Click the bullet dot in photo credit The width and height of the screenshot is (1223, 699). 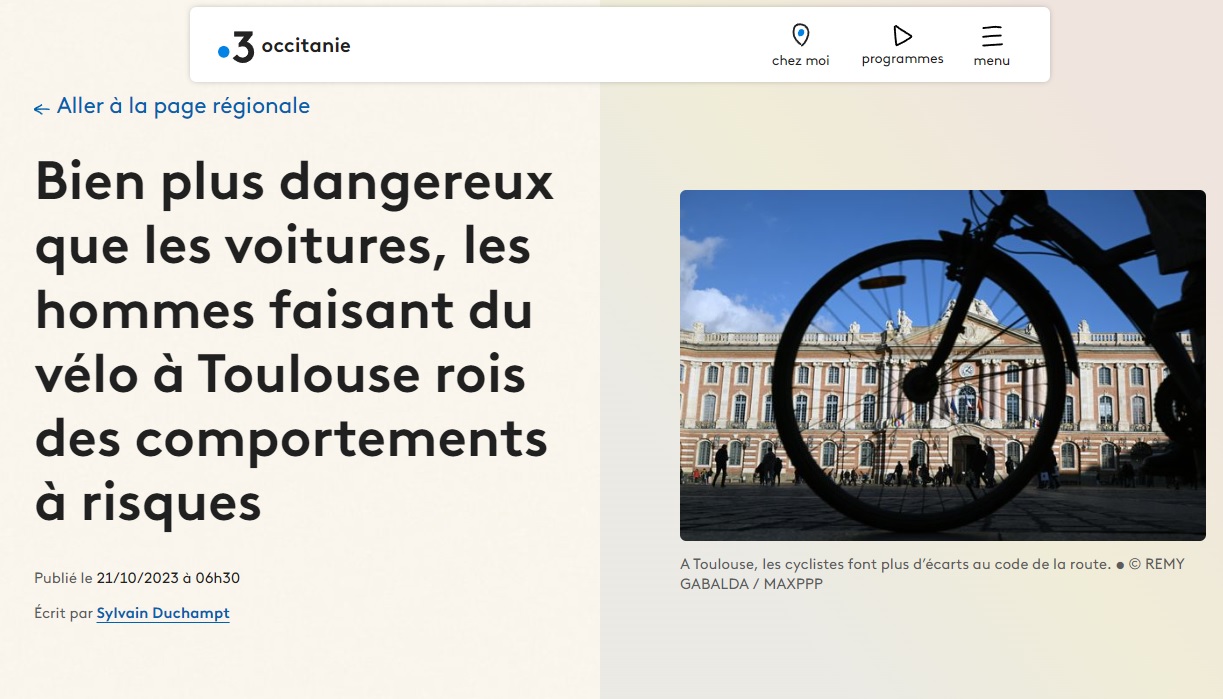[x=1120, y=565]
